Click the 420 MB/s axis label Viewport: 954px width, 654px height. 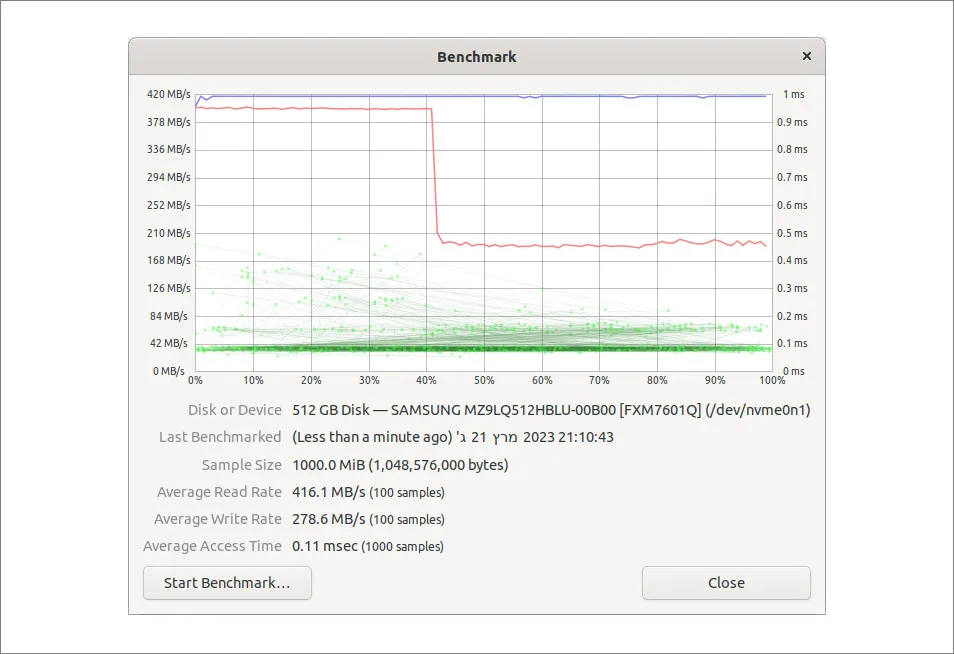pyautogui.click(x=168, y=94)
